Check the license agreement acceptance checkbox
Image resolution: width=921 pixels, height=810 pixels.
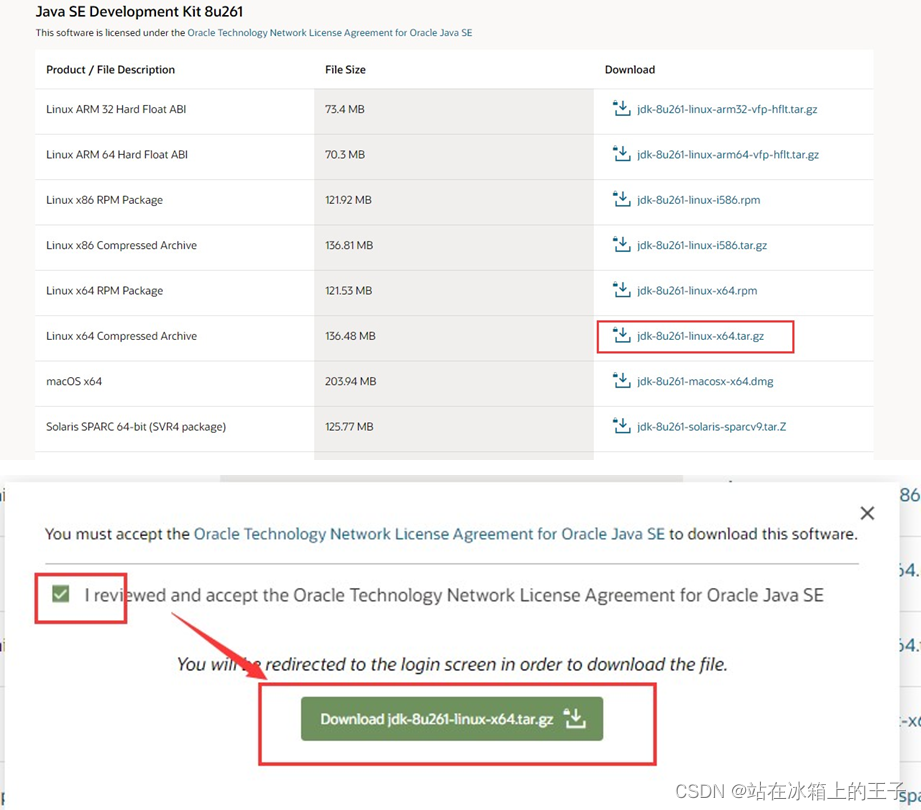[62, 594]
